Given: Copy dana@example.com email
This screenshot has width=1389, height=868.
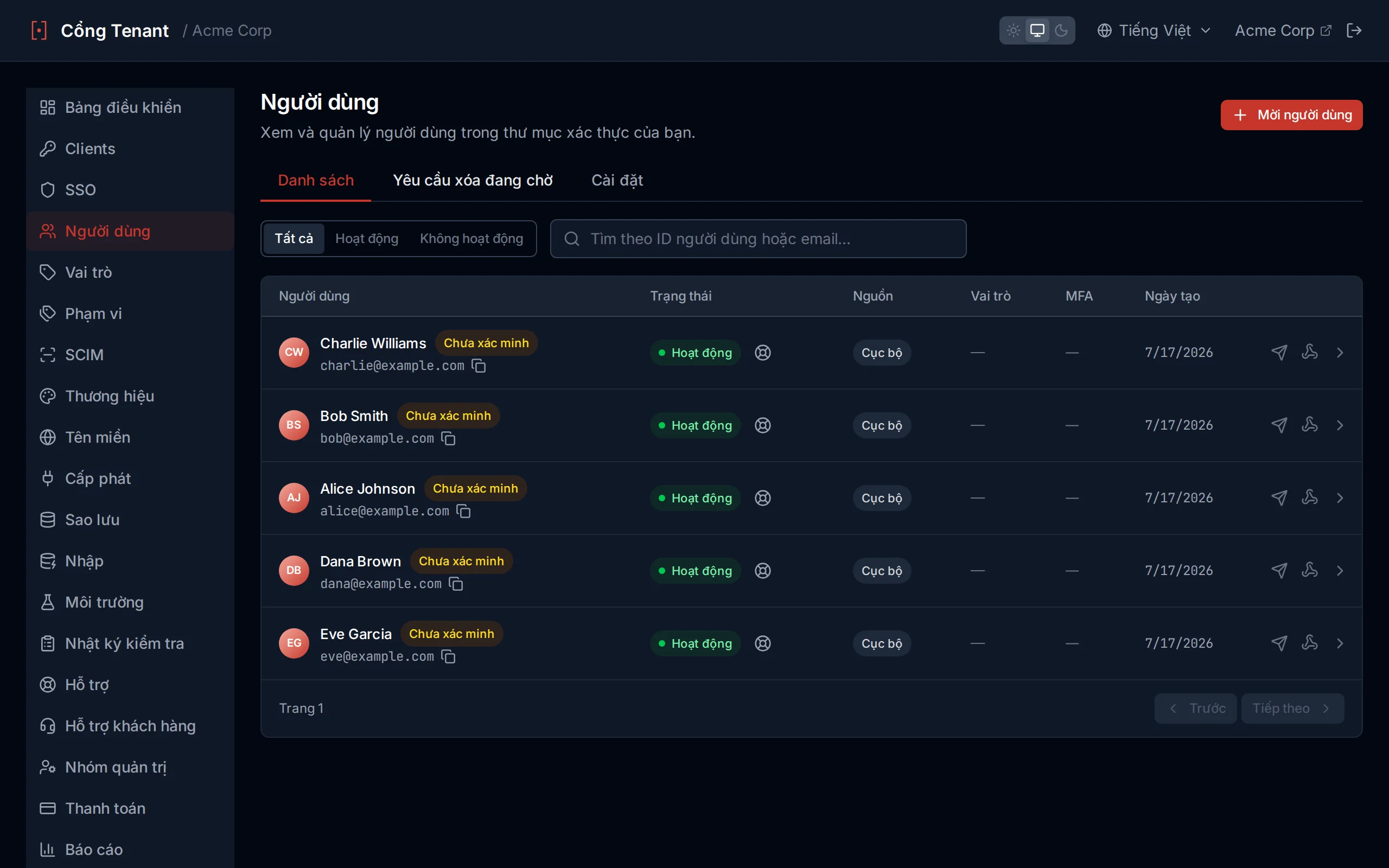Looking at the screenshot, I should pyautogui.click(x=456, y=584).
